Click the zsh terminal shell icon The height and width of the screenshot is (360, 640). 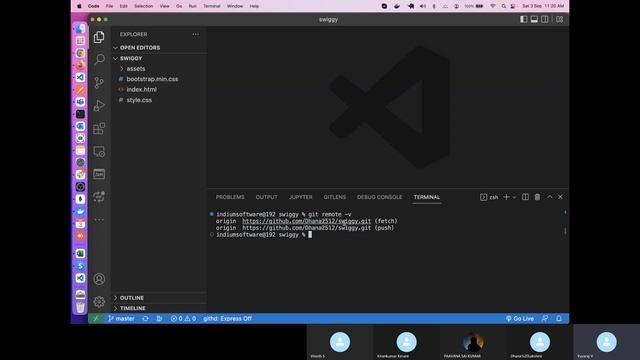click(x=483, y=197)
